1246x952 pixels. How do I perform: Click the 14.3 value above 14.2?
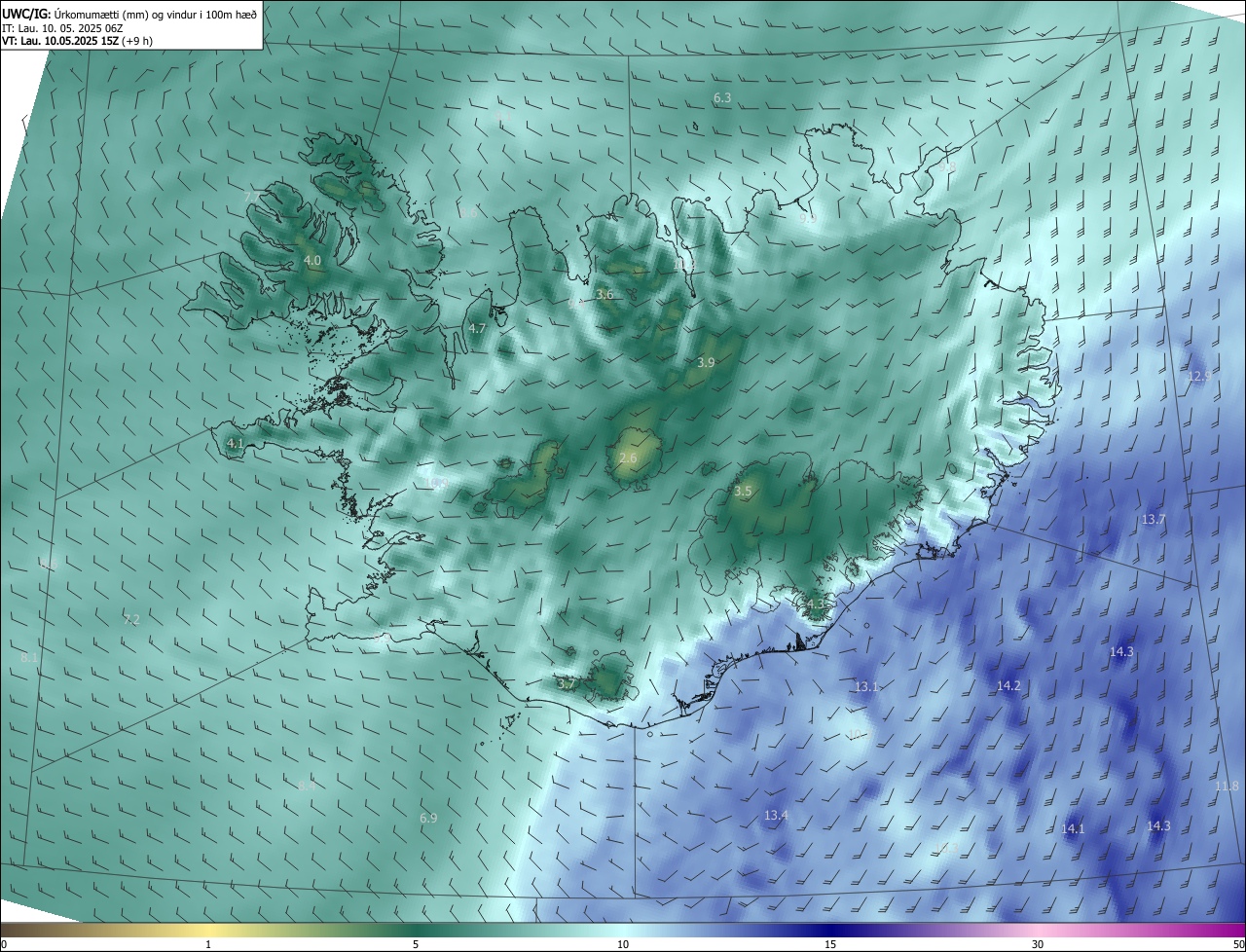click(x=1121, y=652)
